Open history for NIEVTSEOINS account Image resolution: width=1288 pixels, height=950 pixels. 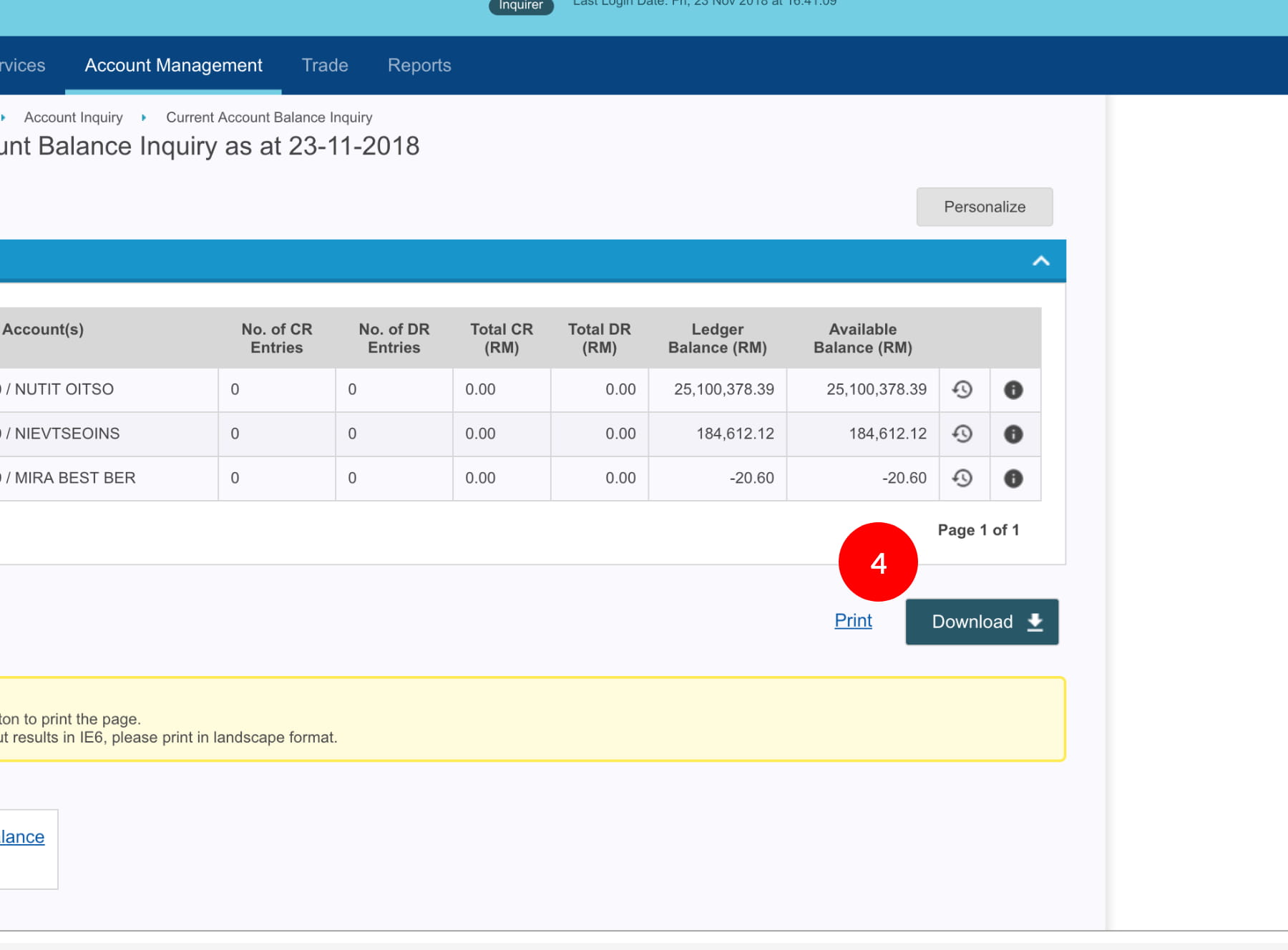962,434
